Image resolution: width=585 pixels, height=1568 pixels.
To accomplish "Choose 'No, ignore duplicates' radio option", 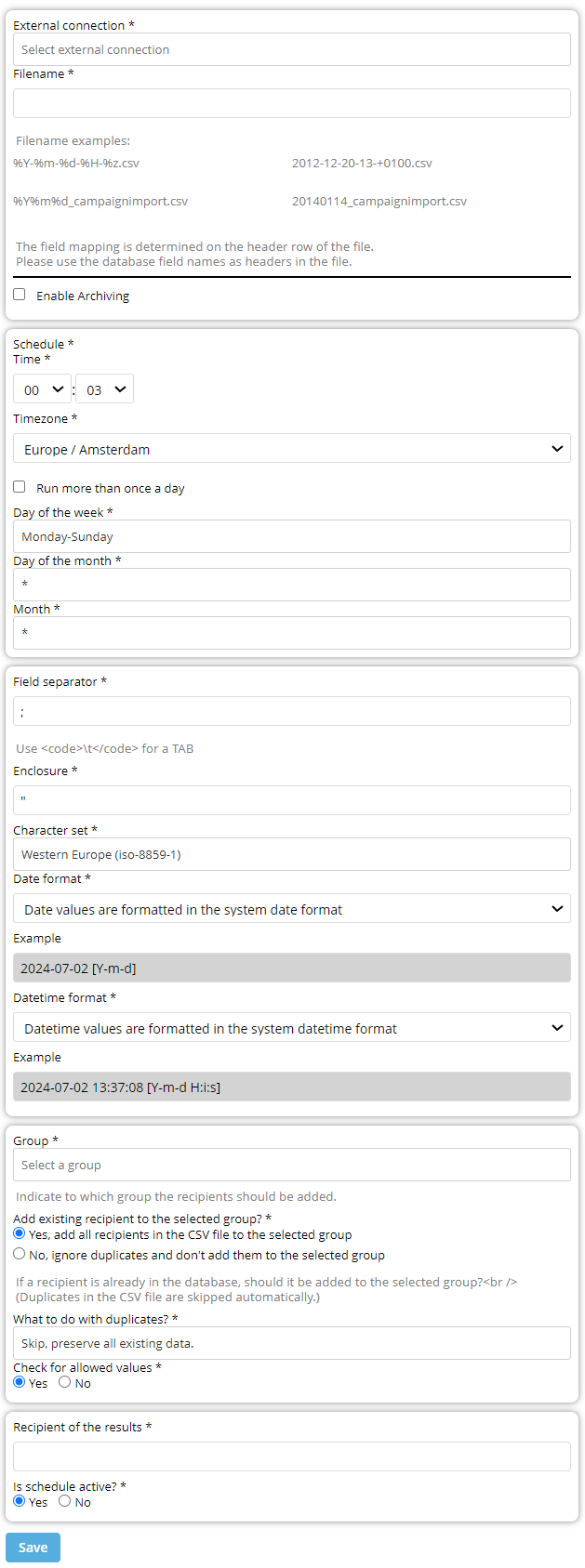I will [x=20, y=1254].
